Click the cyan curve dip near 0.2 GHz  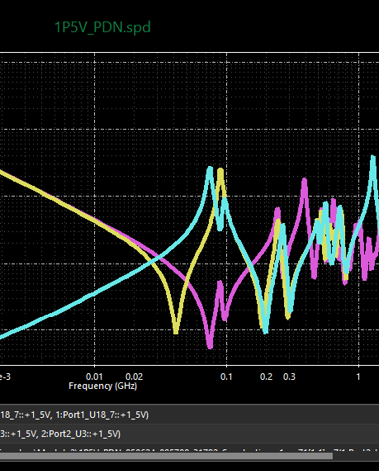pos(265,331)
